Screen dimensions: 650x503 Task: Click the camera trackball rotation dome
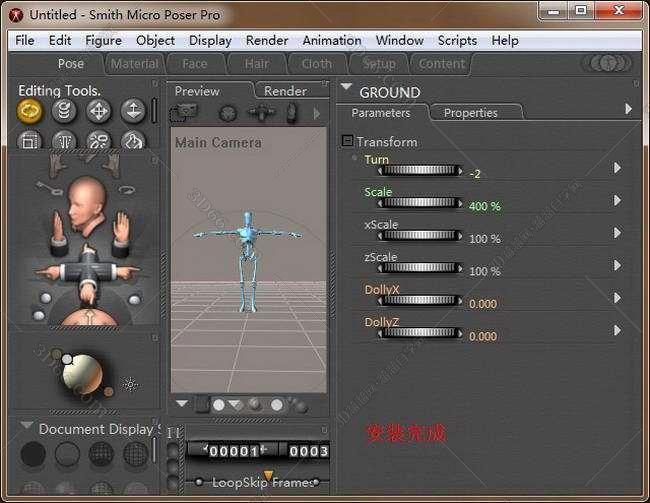pyautogui.click(x=89, y=316)
